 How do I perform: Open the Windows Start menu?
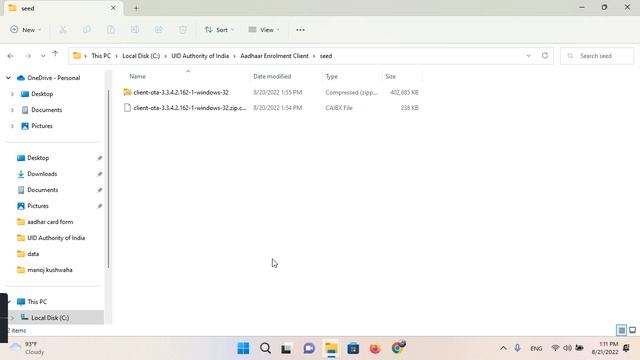click(x=243, y=348)
